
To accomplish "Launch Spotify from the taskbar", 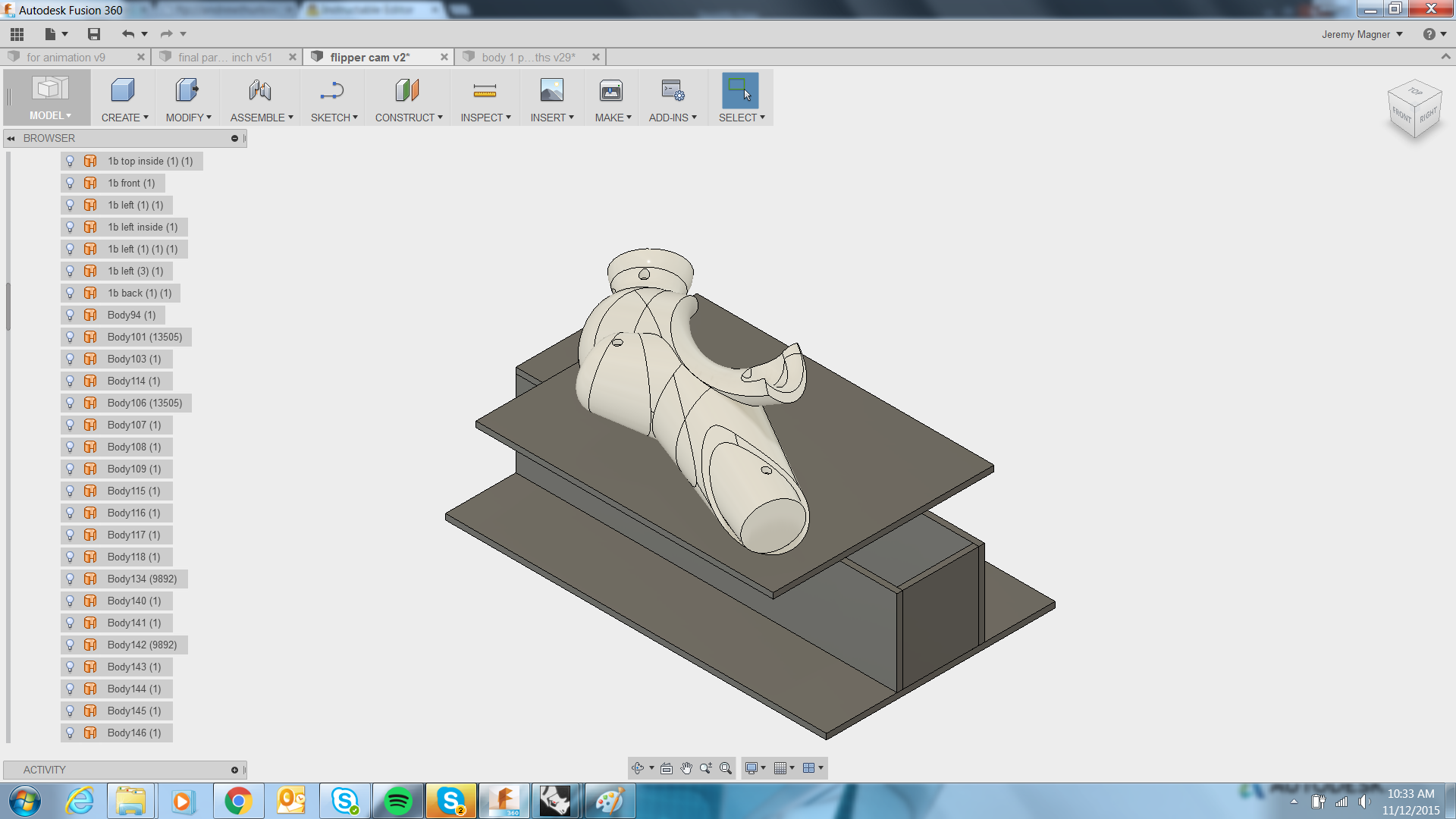I will pyautogui.click(x=397, y=800).
